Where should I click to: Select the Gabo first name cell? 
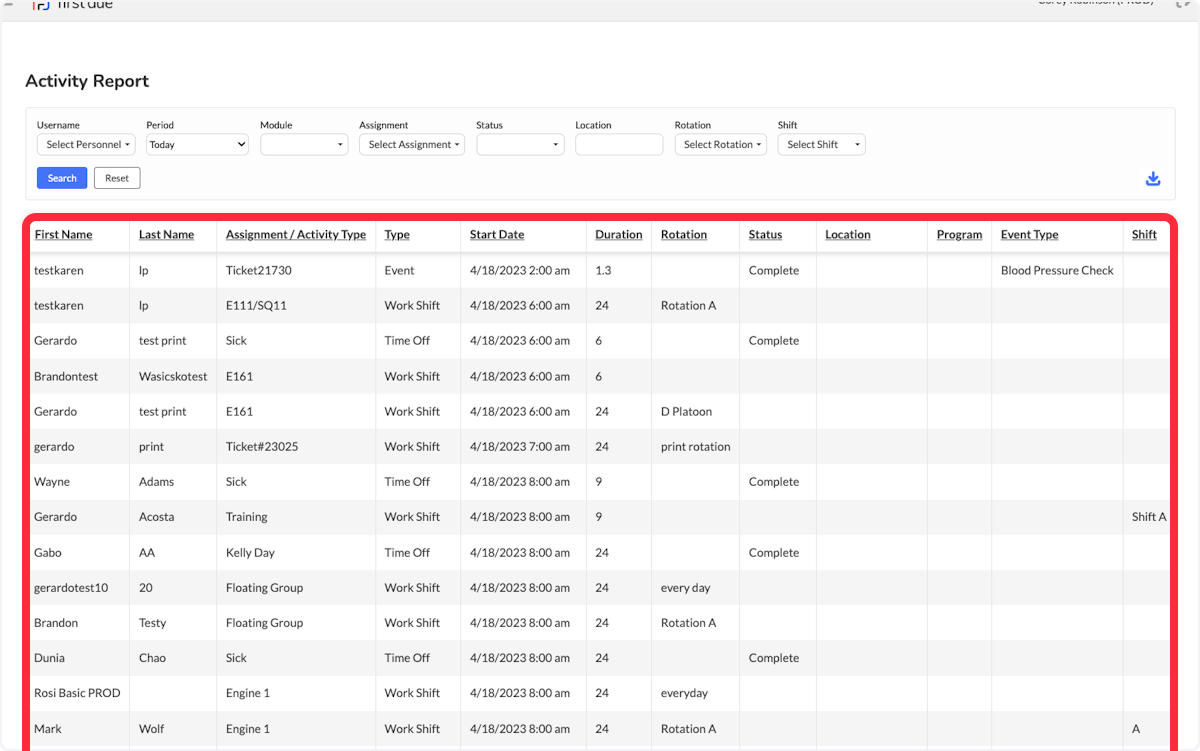click(x=49, y=553)
